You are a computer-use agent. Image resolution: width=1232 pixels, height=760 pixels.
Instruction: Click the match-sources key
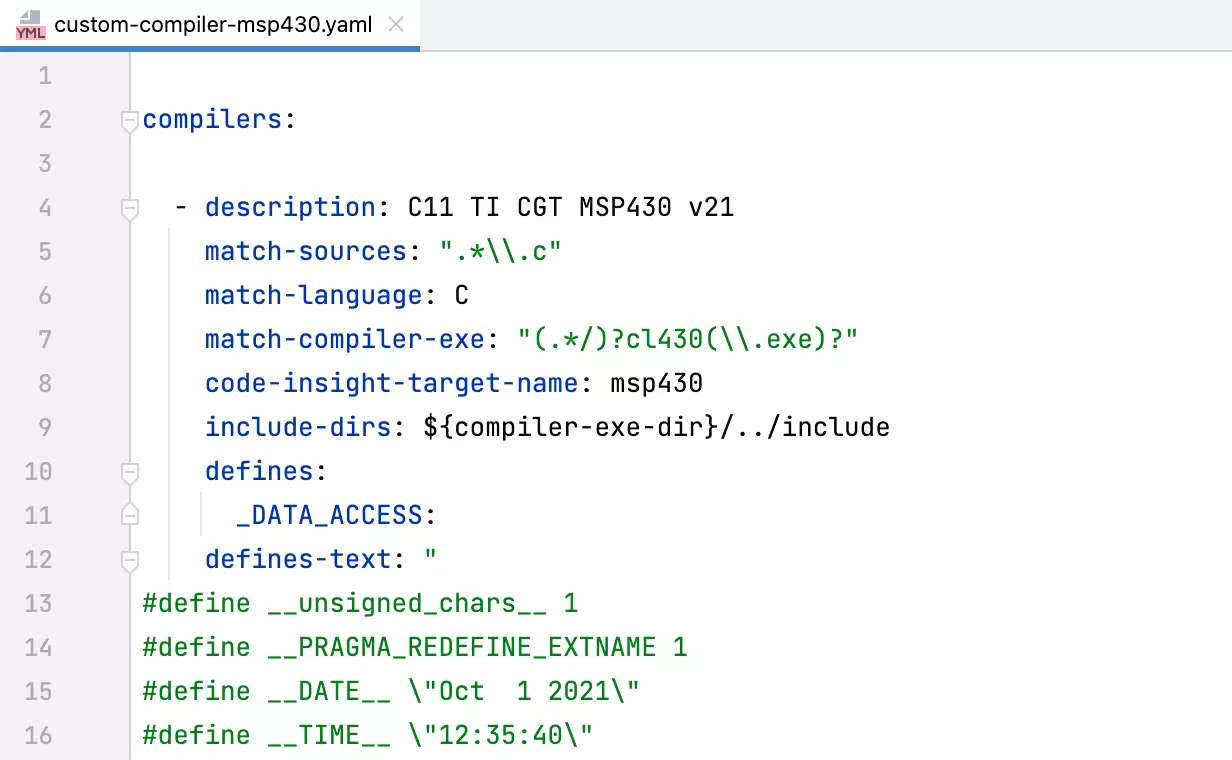pos(306,251)
